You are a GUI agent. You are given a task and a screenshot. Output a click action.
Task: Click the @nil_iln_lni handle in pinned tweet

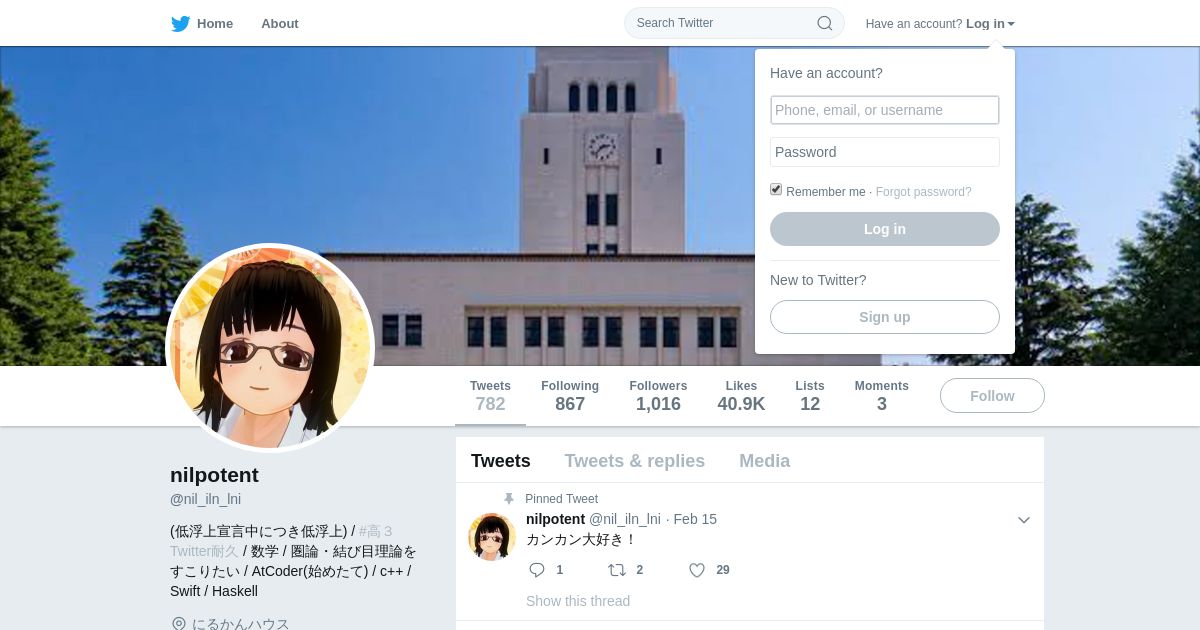pyautogui.click(x=625, y=519)
